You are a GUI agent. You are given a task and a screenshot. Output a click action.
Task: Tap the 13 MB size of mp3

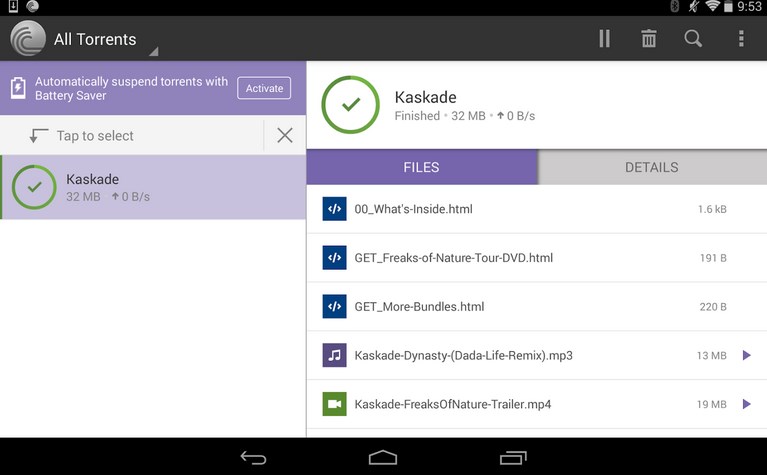(x=712, y=356)
